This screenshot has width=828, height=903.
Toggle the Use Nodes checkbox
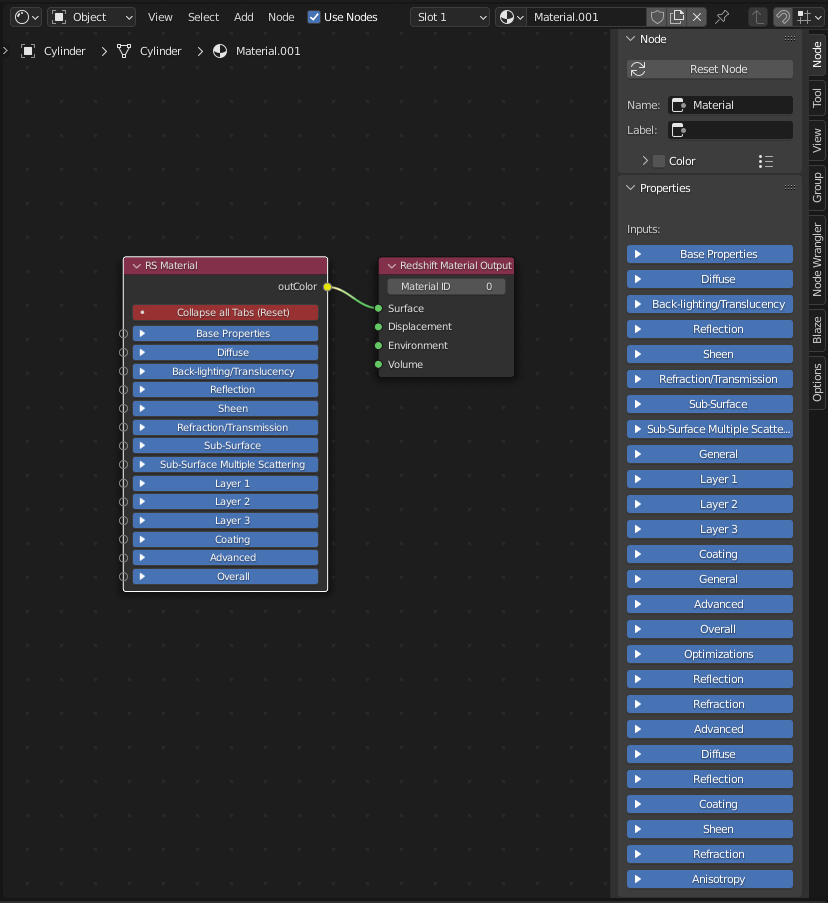314,17
